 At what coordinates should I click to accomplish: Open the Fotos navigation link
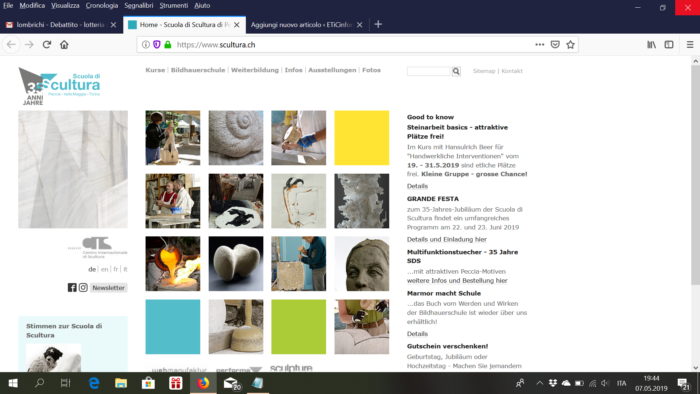371,70
